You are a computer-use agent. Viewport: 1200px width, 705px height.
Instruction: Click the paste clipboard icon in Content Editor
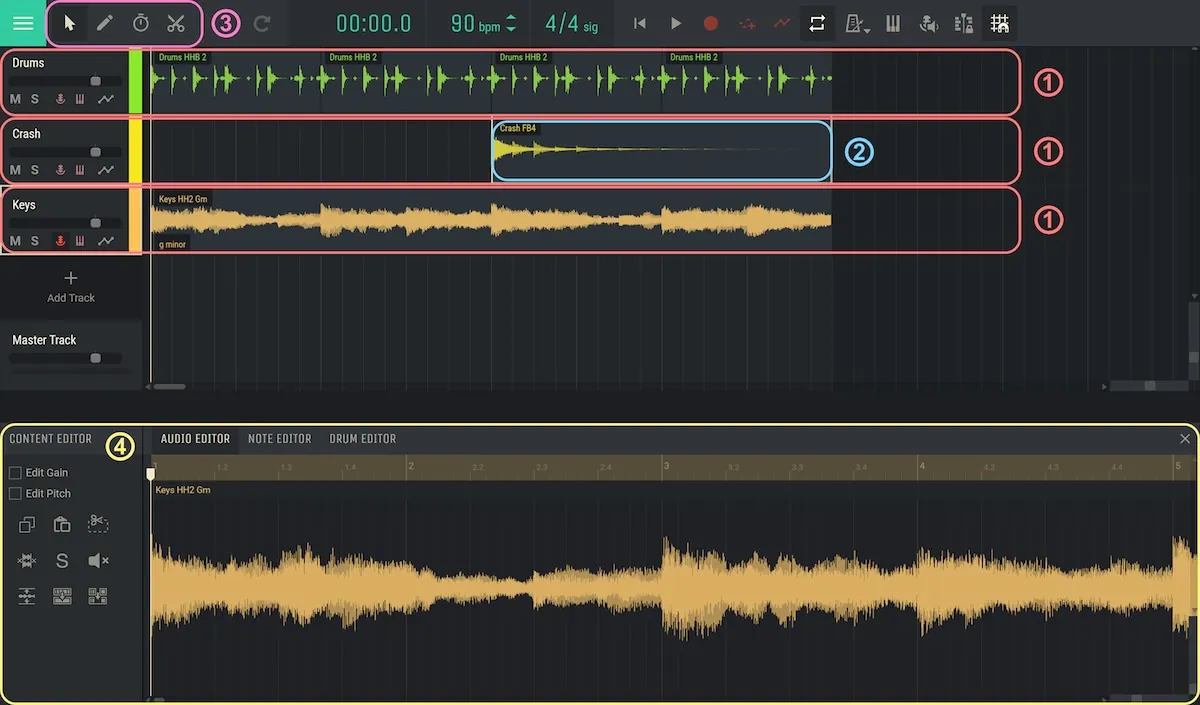coord(62,525)
